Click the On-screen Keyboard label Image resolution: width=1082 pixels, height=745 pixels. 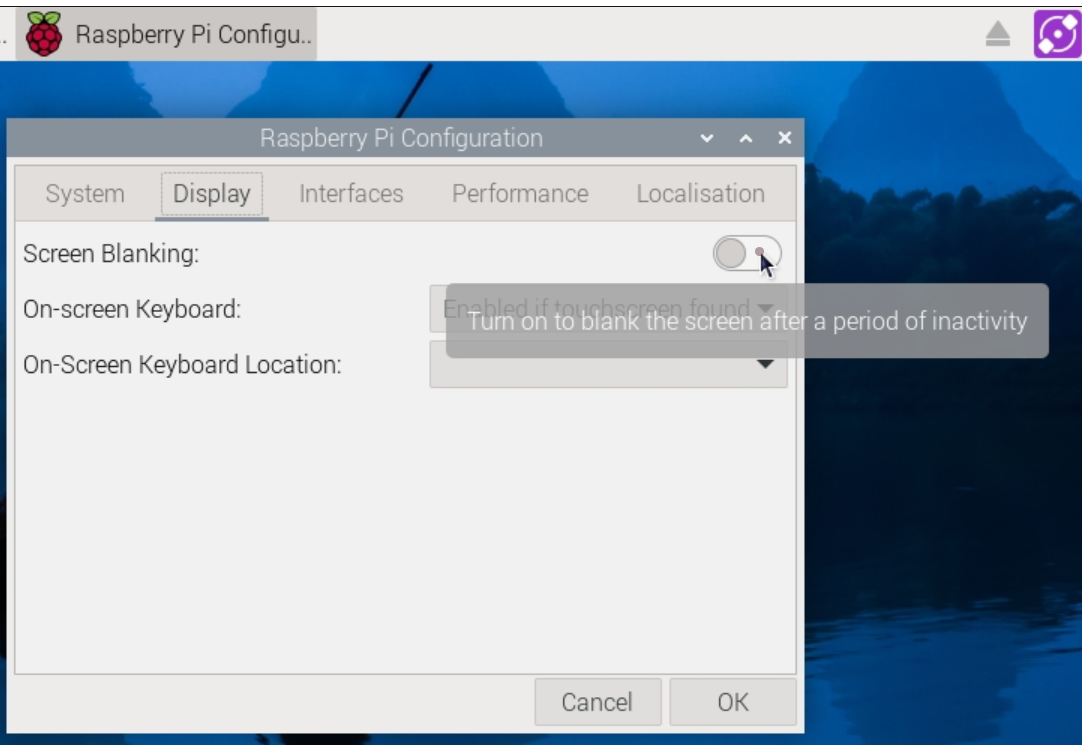132,309
